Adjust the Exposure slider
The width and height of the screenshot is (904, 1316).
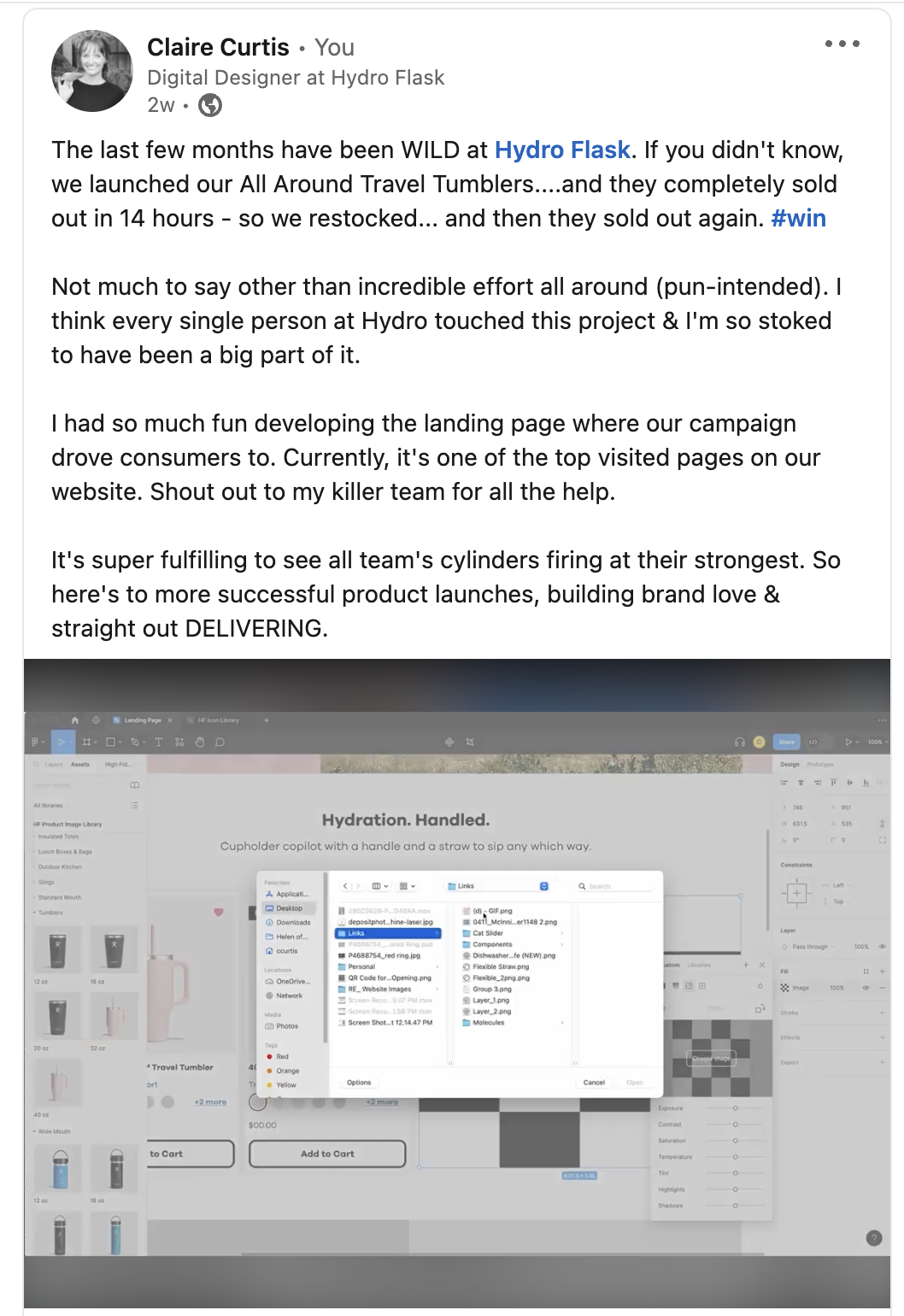tap(736, 1108)
